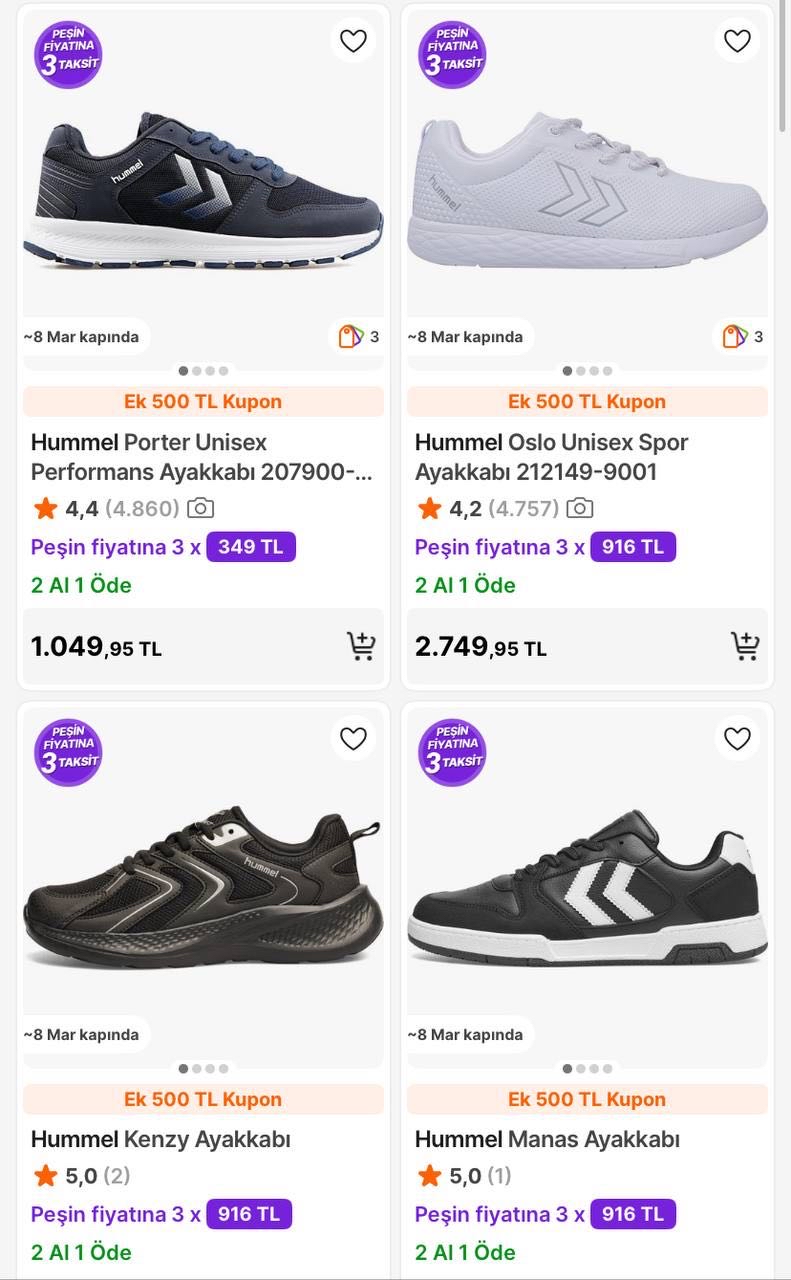Add Hummel Porter shoe to cart
This screenshot has width=791, height=1280.
361,646
